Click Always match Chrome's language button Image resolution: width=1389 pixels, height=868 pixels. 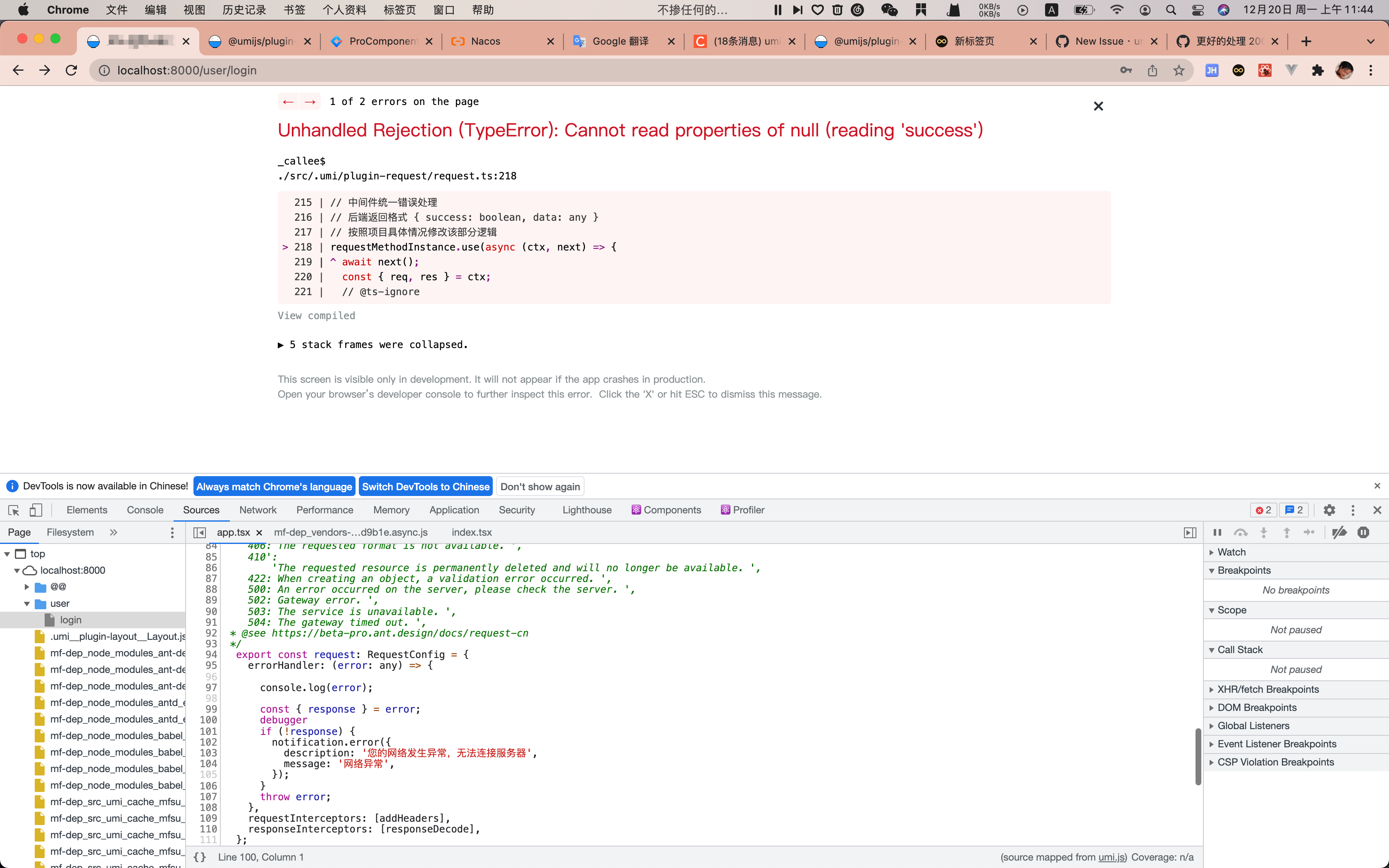(x=274, y=486)
